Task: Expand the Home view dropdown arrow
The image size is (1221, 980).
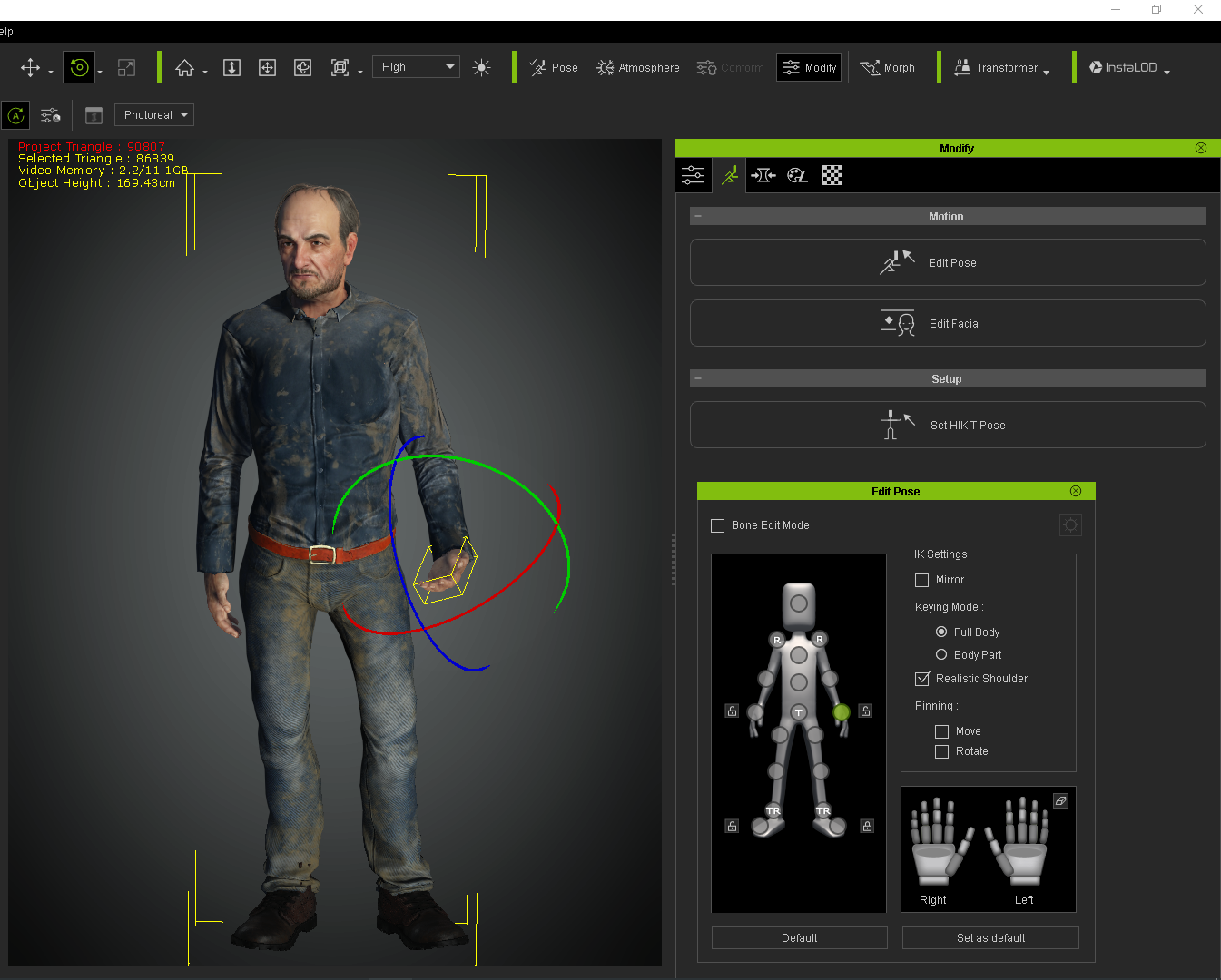Action: [x=205, y=73]
